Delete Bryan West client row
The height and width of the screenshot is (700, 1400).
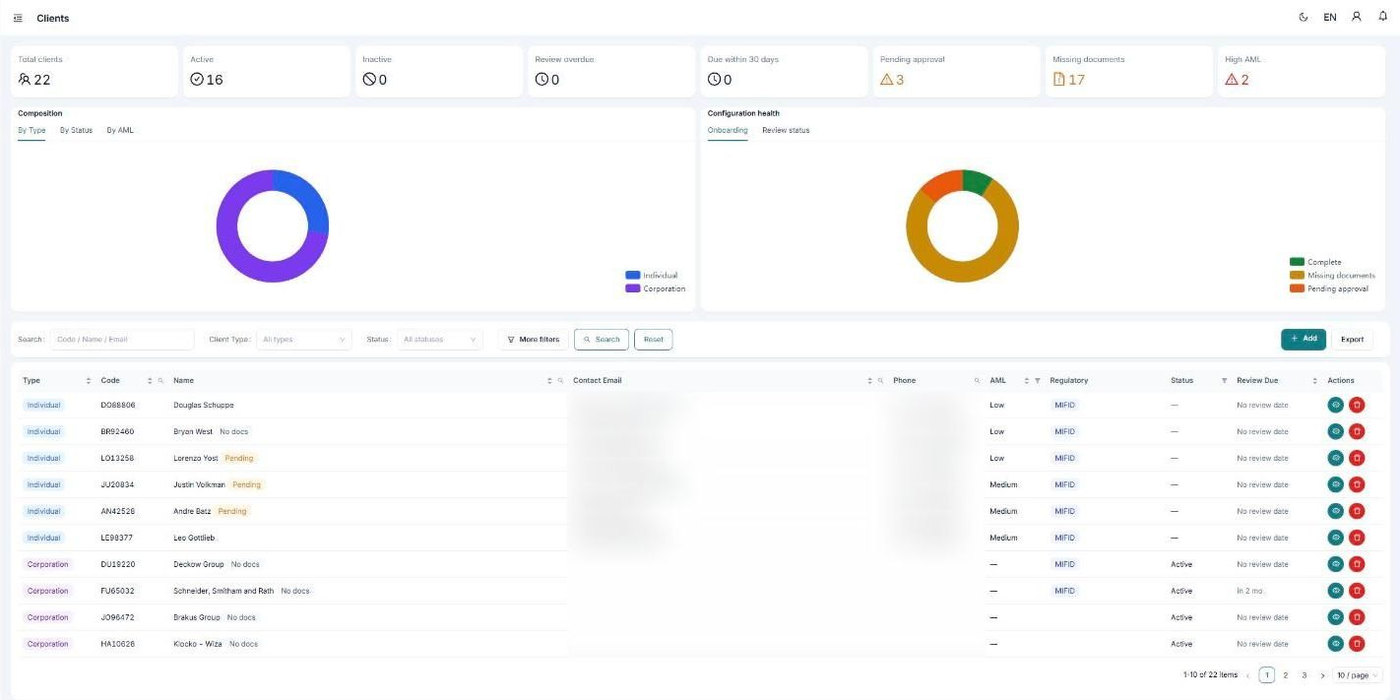click(1356, 431)
